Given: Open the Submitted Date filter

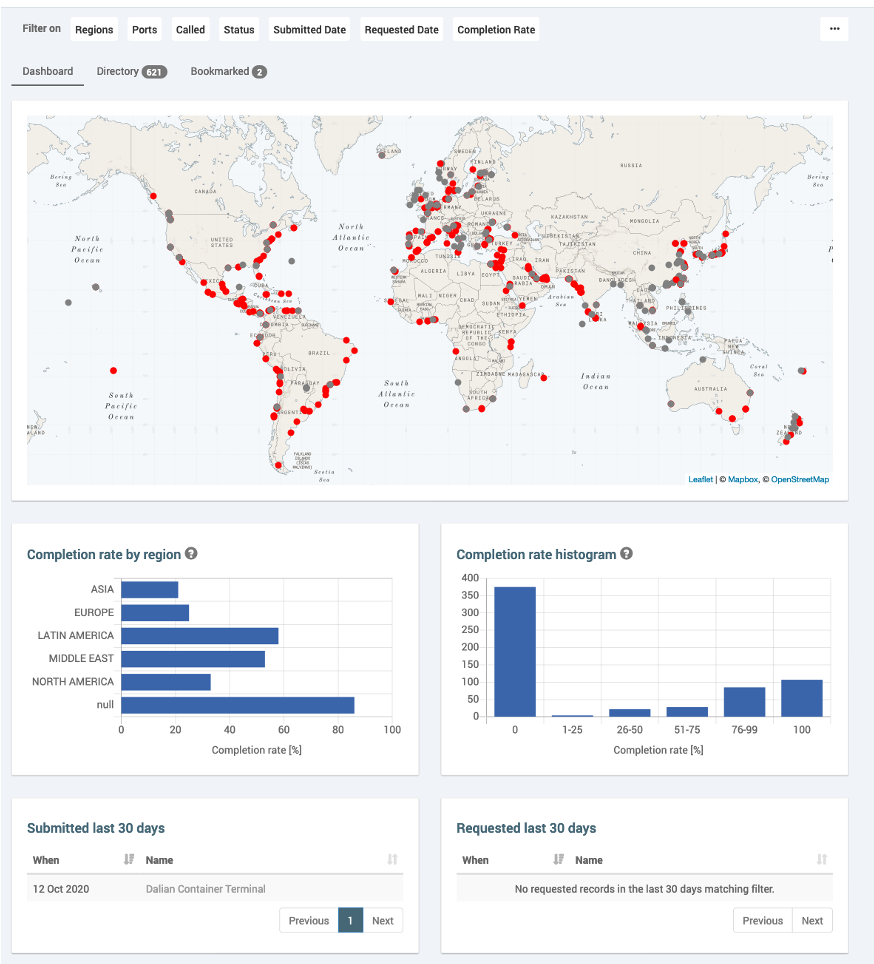Looking at the screenshot, I should pyautogui.click(x=310, y=30).
